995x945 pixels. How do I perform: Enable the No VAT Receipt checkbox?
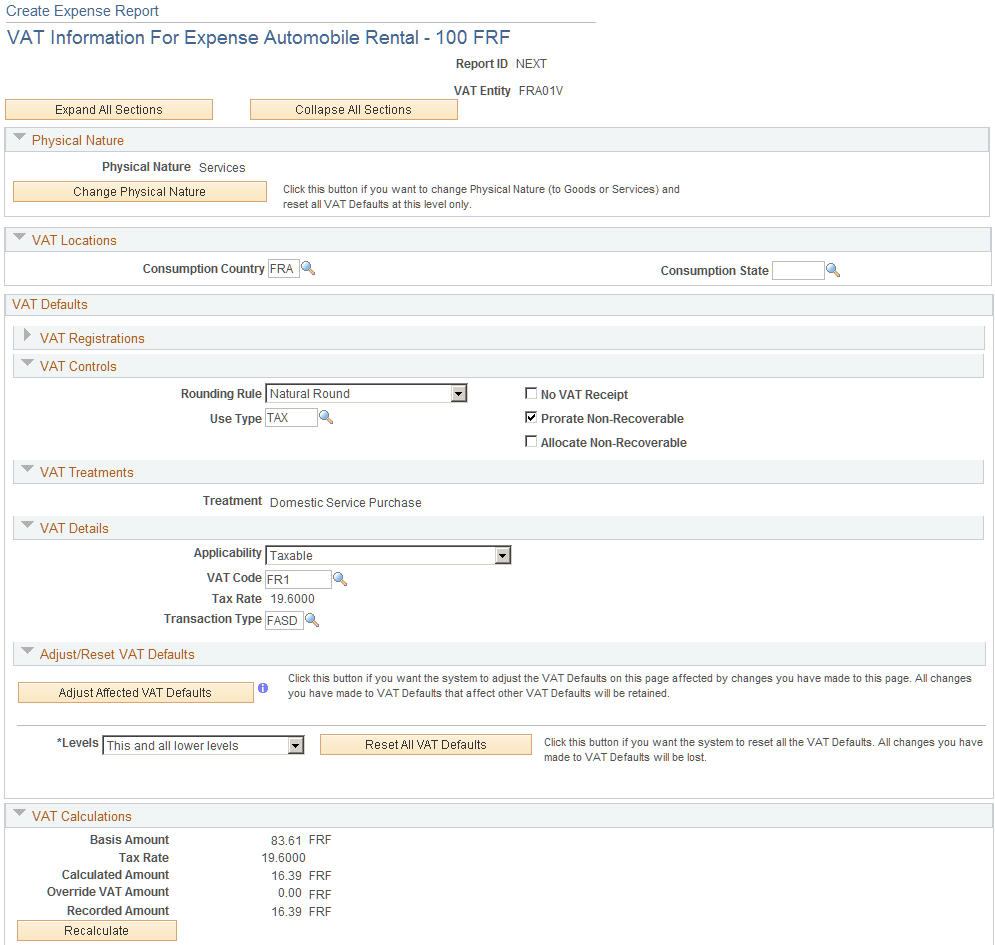(x=531, y=393)
